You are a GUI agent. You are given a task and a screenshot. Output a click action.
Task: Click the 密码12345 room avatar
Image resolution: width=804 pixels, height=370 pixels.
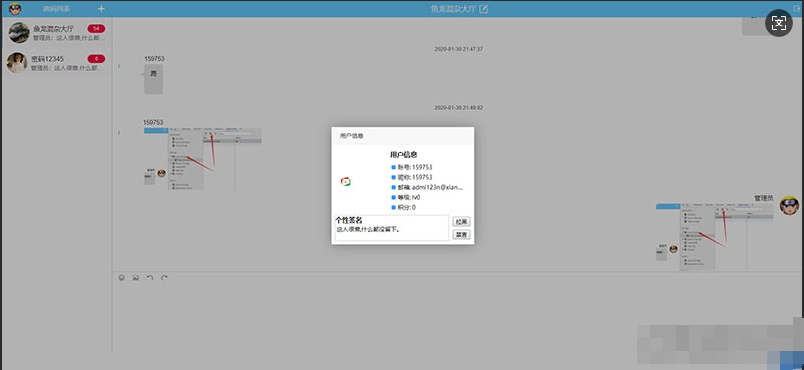tap(17, 63)
